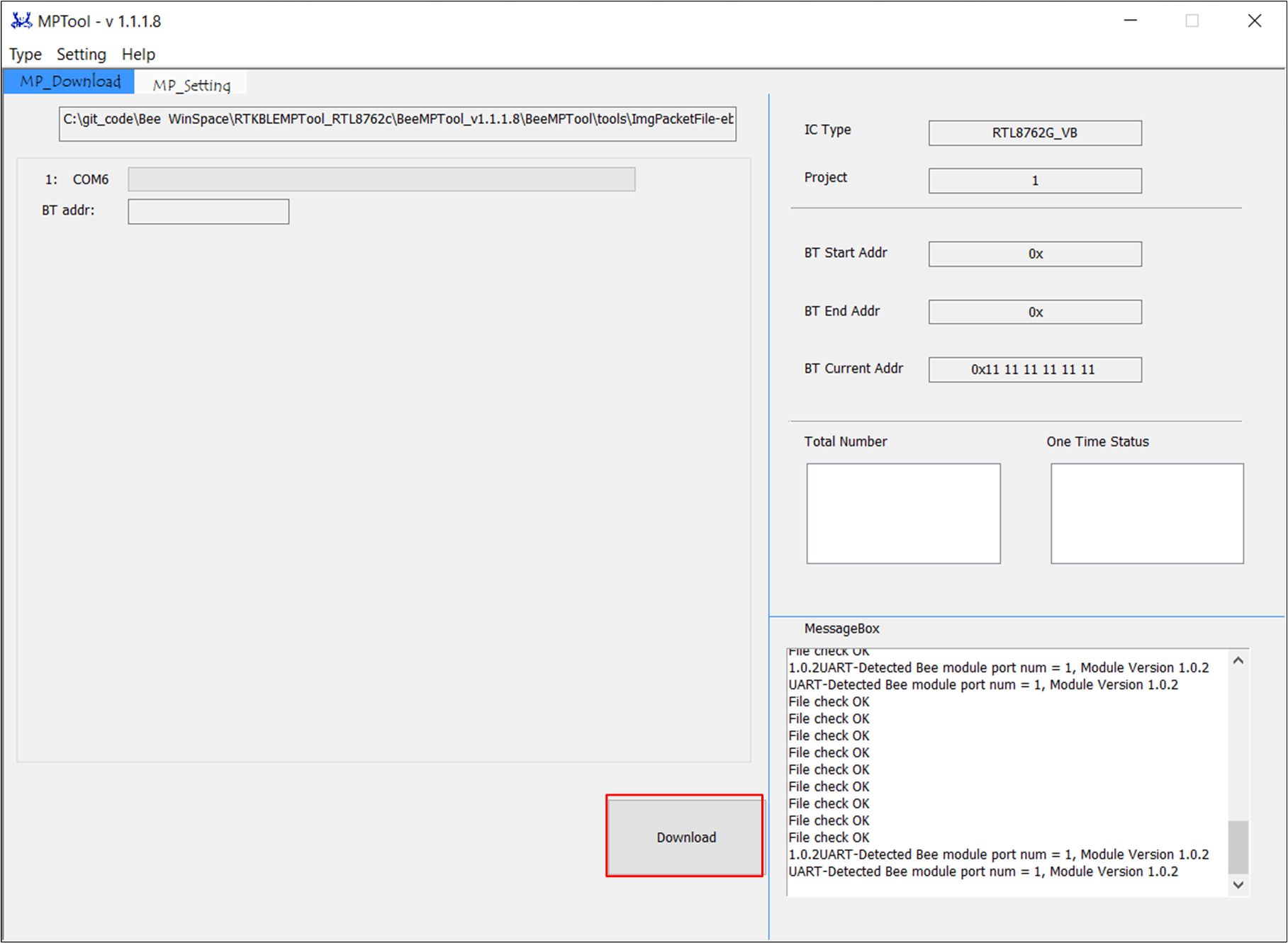Click the BT Start Addr field
1288x943 pixels.
pyautogui.click(x=1034, y=254)
